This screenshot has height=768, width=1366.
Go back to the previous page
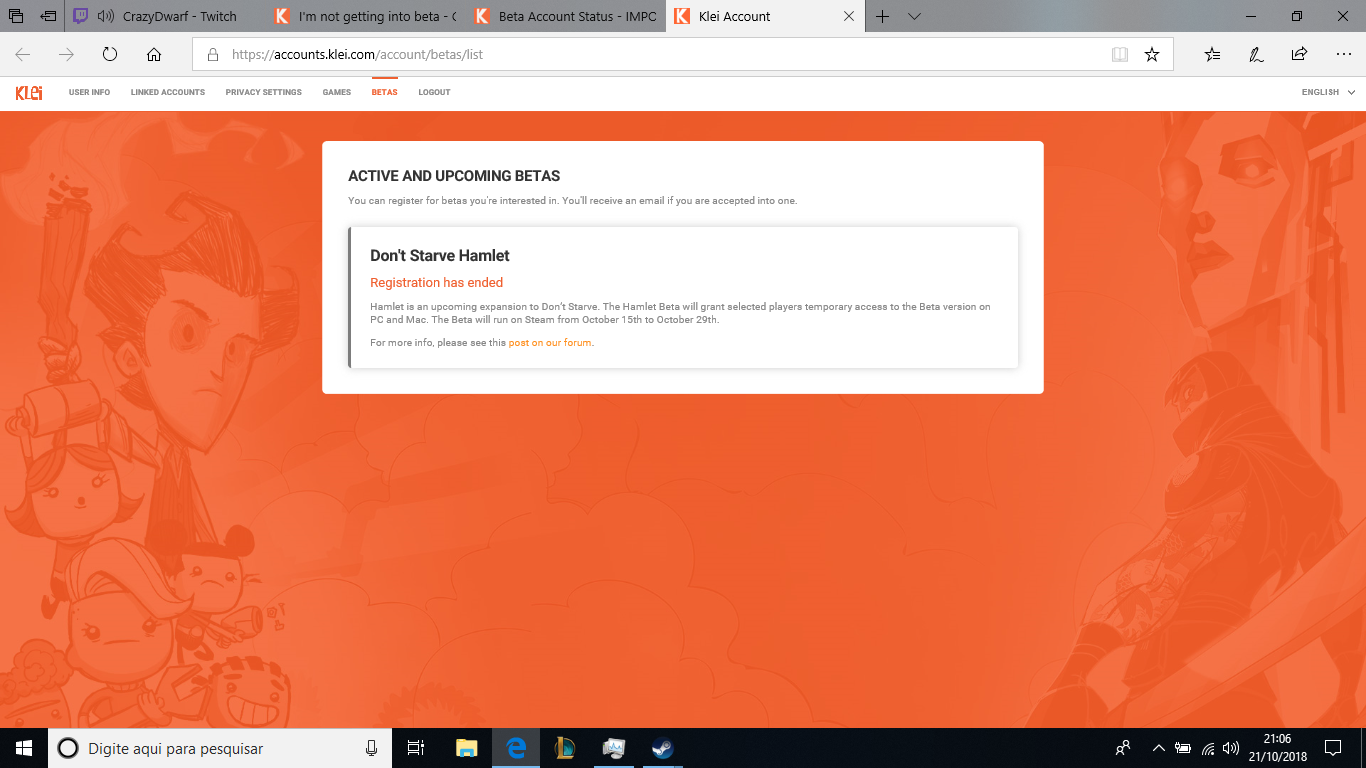click(22, 55)
